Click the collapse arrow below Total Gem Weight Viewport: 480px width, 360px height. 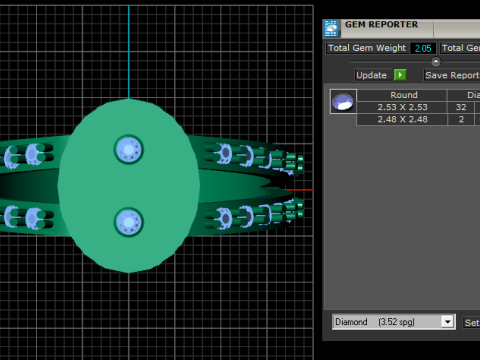(436, 62)
